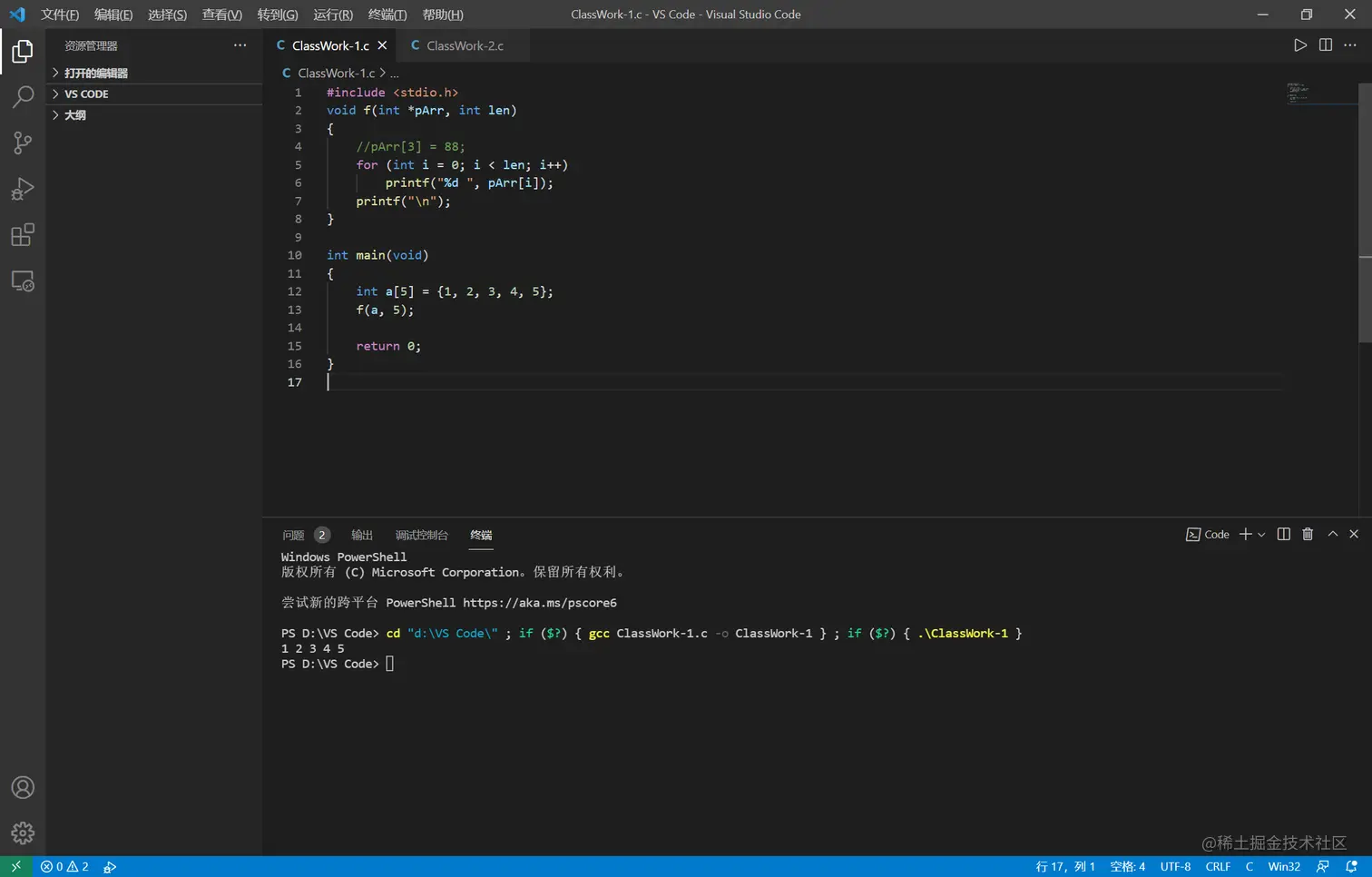Click the editor minimap preview
The width and height of the screenshot is (1372, 877).
click(1320, 93)
